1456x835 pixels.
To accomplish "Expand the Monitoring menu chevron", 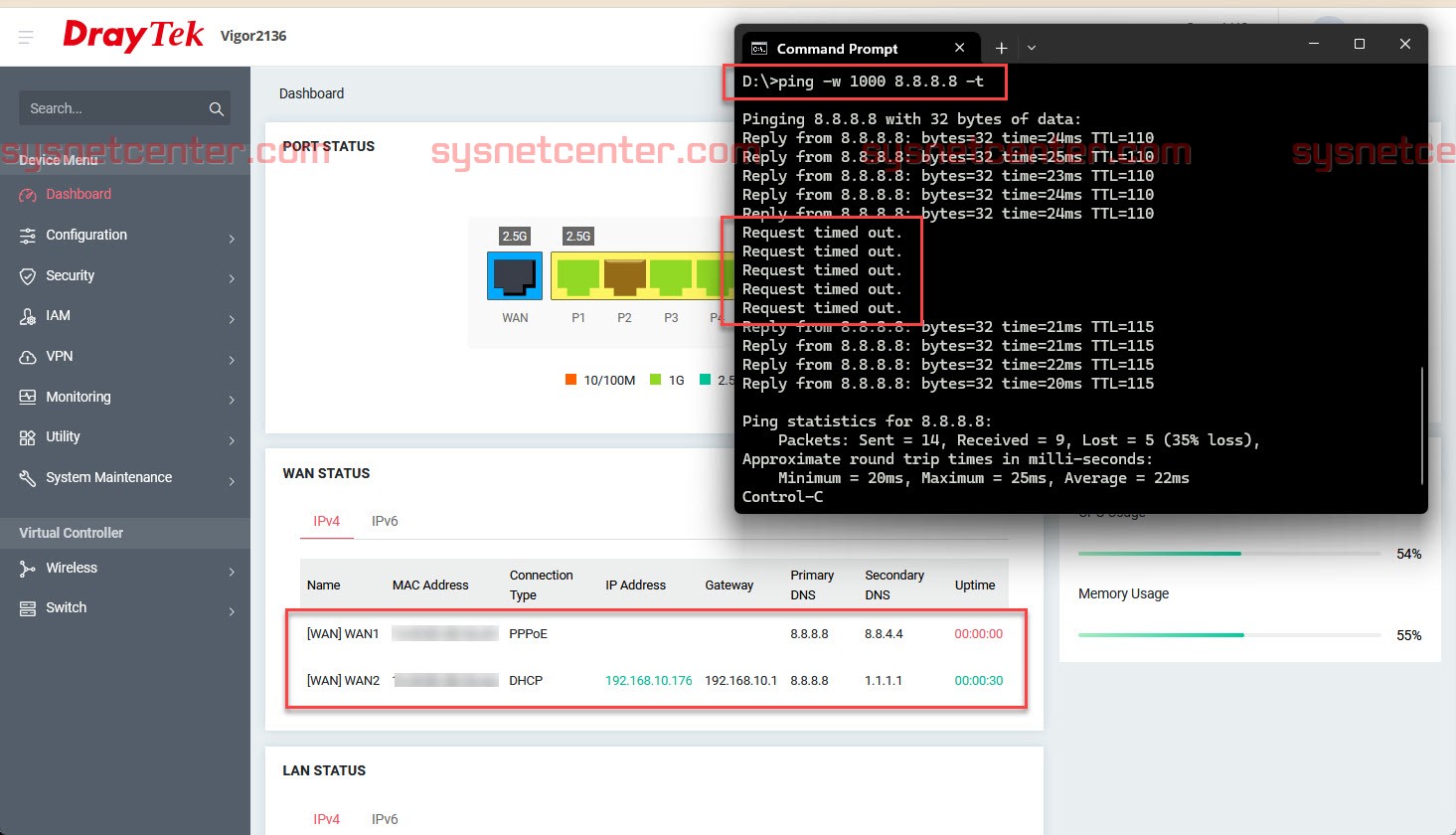I will [x=232, y=400].
